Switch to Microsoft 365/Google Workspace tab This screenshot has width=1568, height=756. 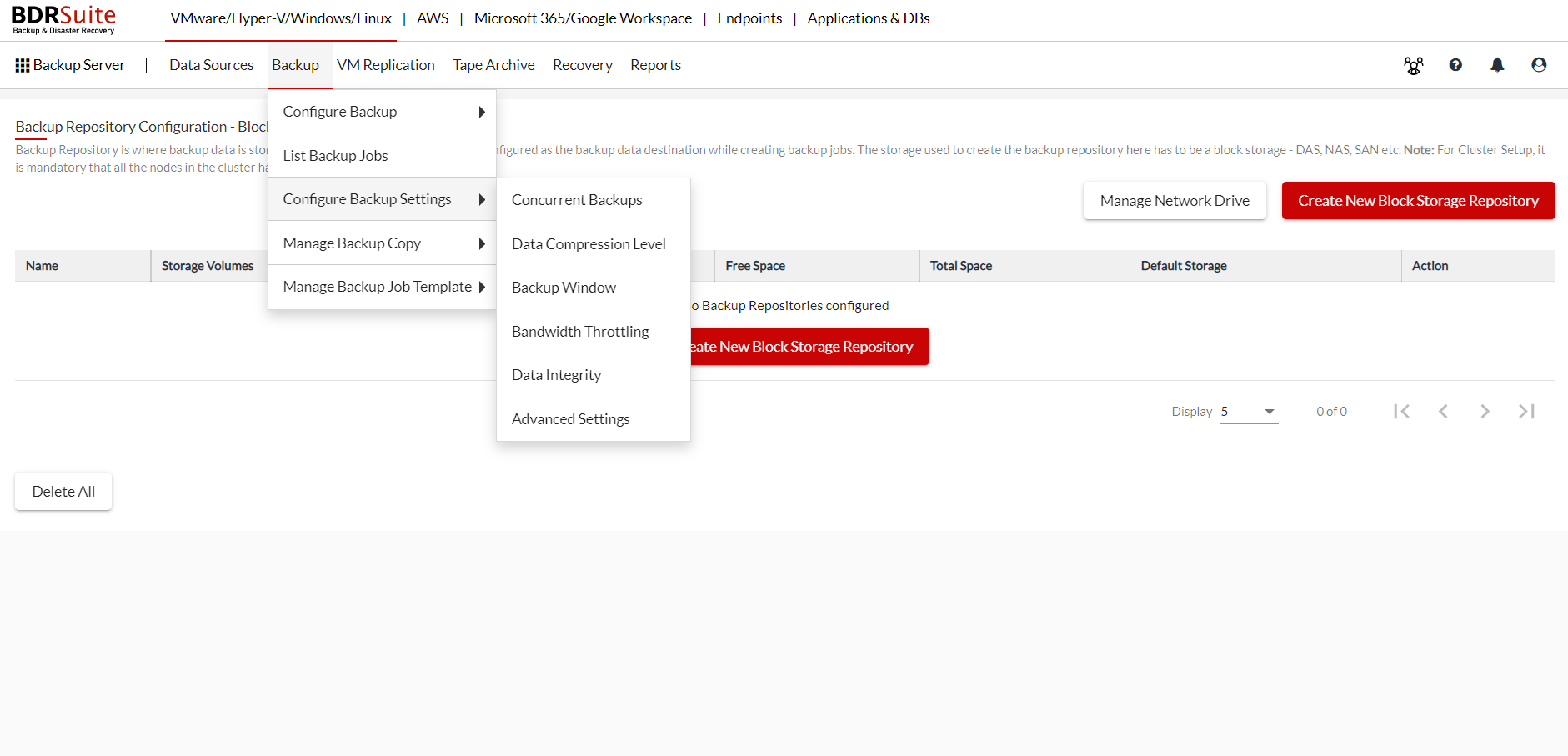click(x=583, y=18)
